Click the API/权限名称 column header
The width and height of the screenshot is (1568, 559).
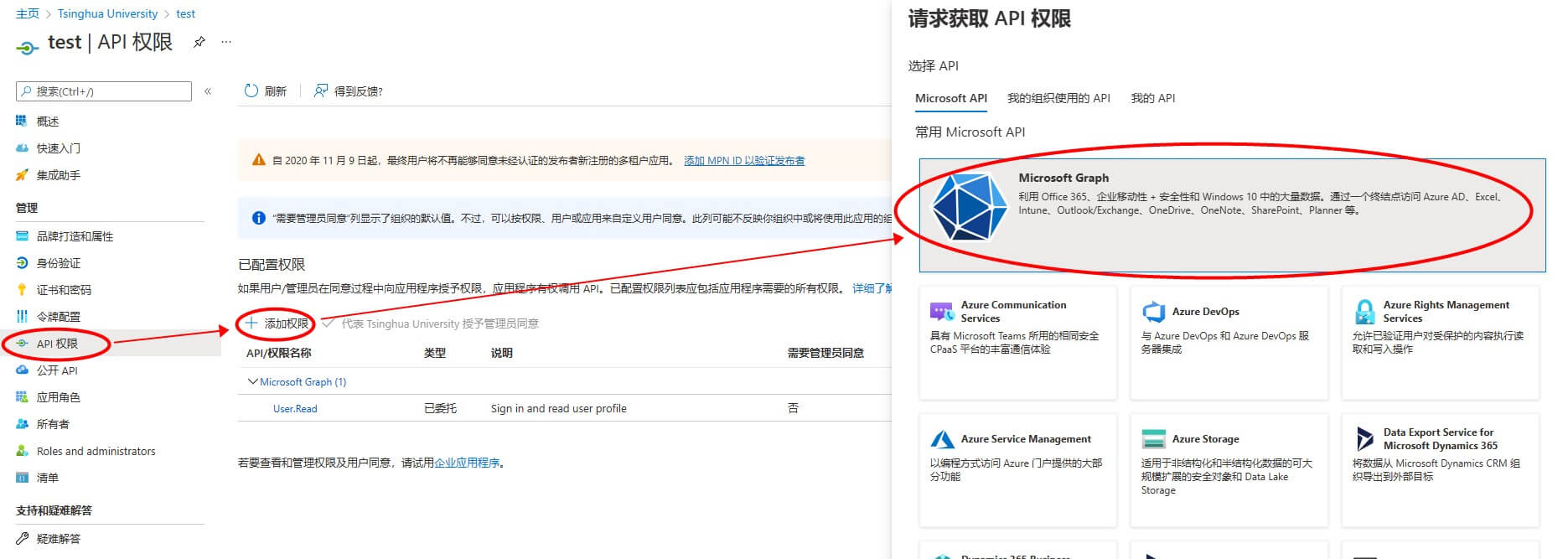click(x=279, y=354)
